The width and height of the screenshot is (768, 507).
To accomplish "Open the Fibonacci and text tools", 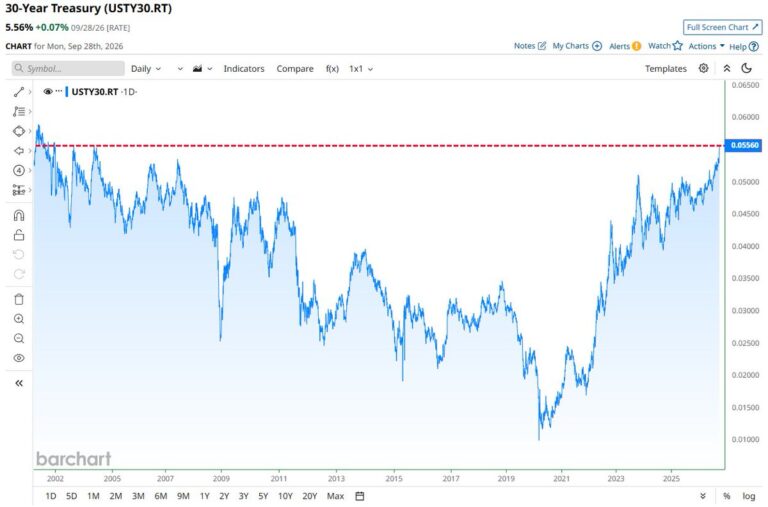I will (19, 112).
